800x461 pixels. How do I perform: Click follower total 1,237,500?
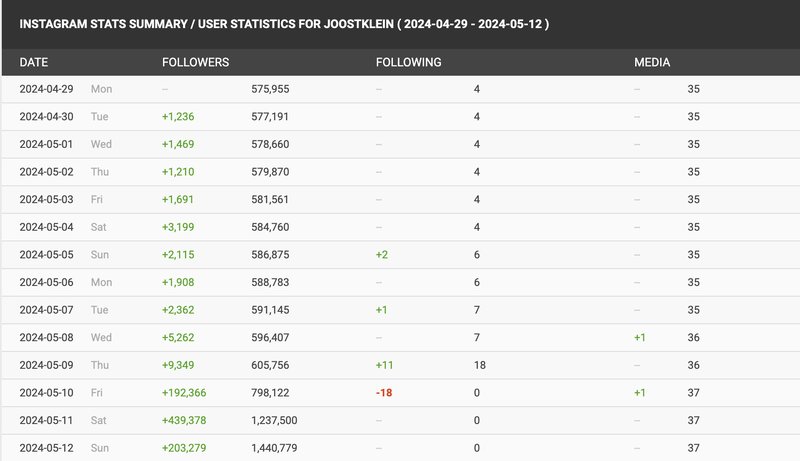[274, 420]
